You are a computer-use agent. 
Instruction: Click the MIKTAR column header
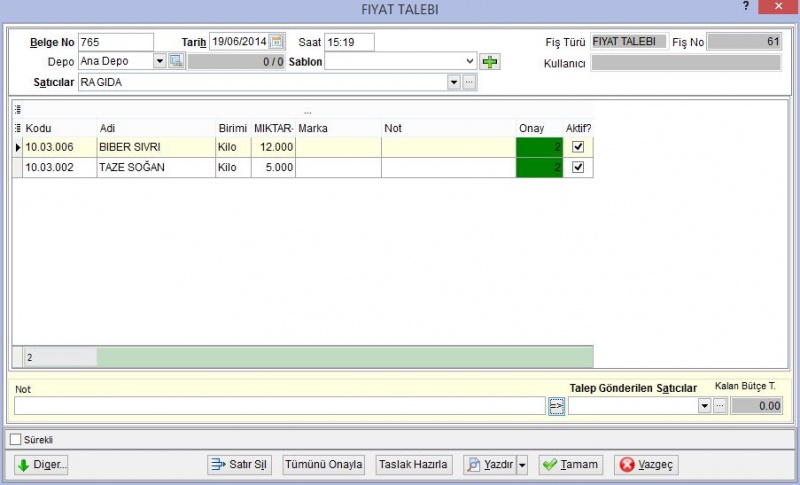(x=273, y=128)
